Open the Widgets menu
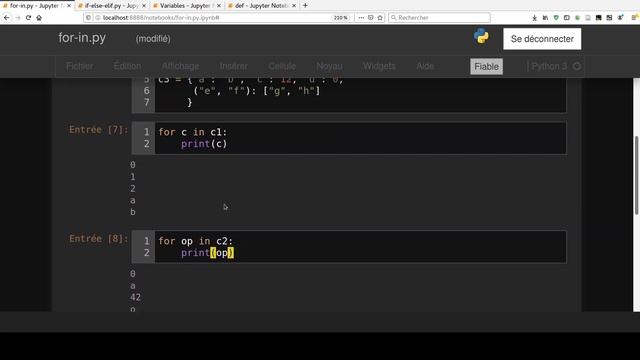 (379, 66)
